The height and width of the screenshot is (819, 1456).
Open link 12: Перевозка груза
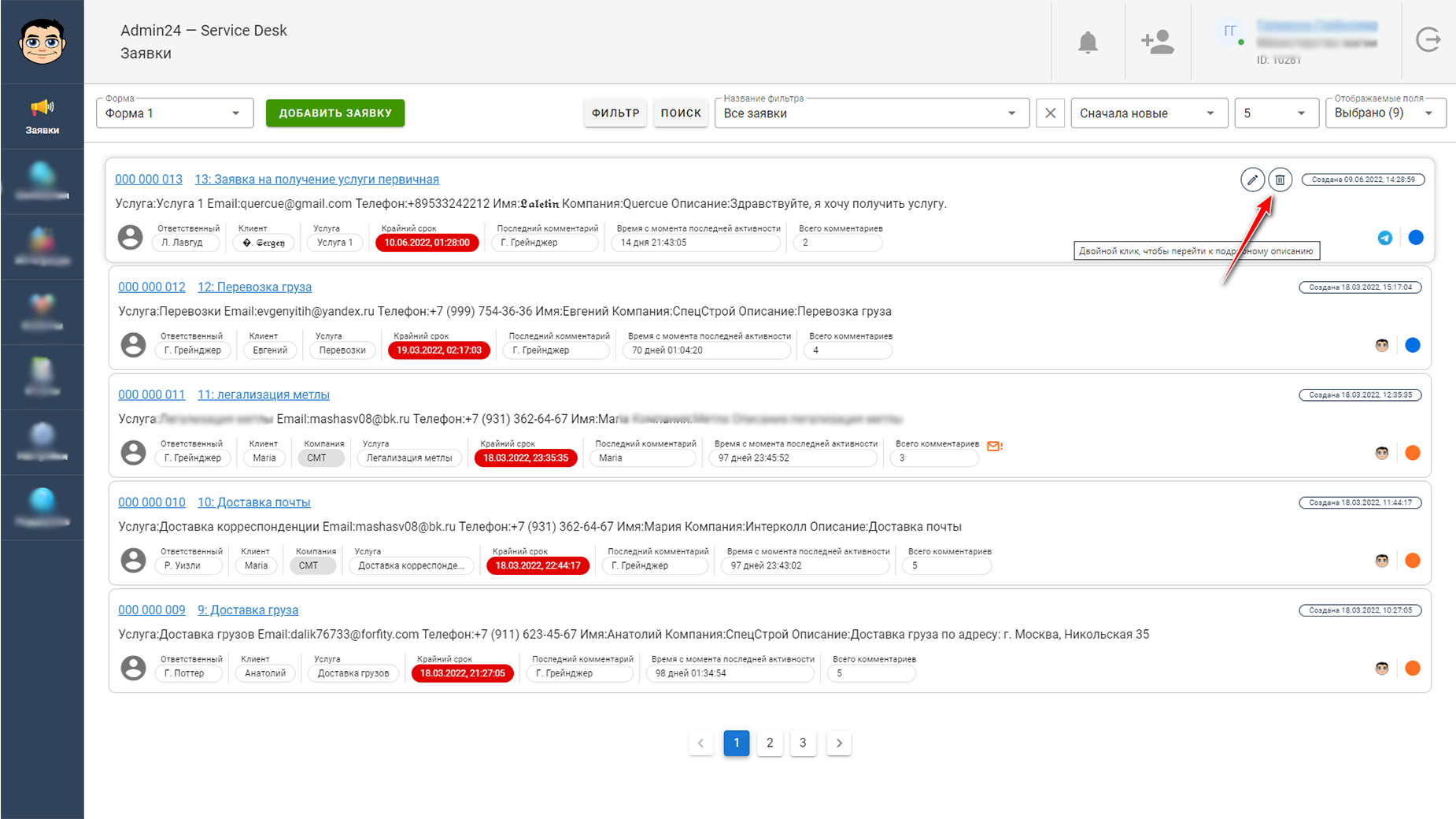254,287
